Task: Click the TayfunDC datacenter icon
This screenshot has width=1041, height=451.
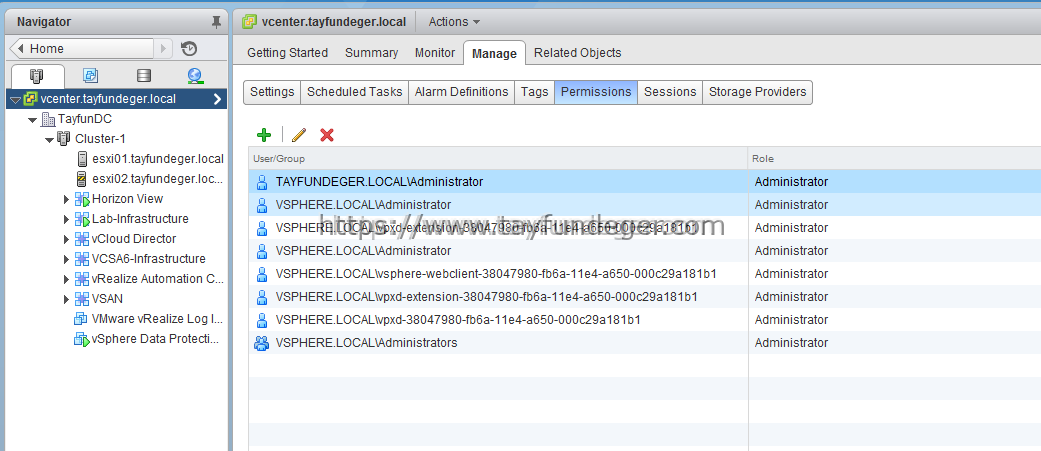Action: [48, 120]
